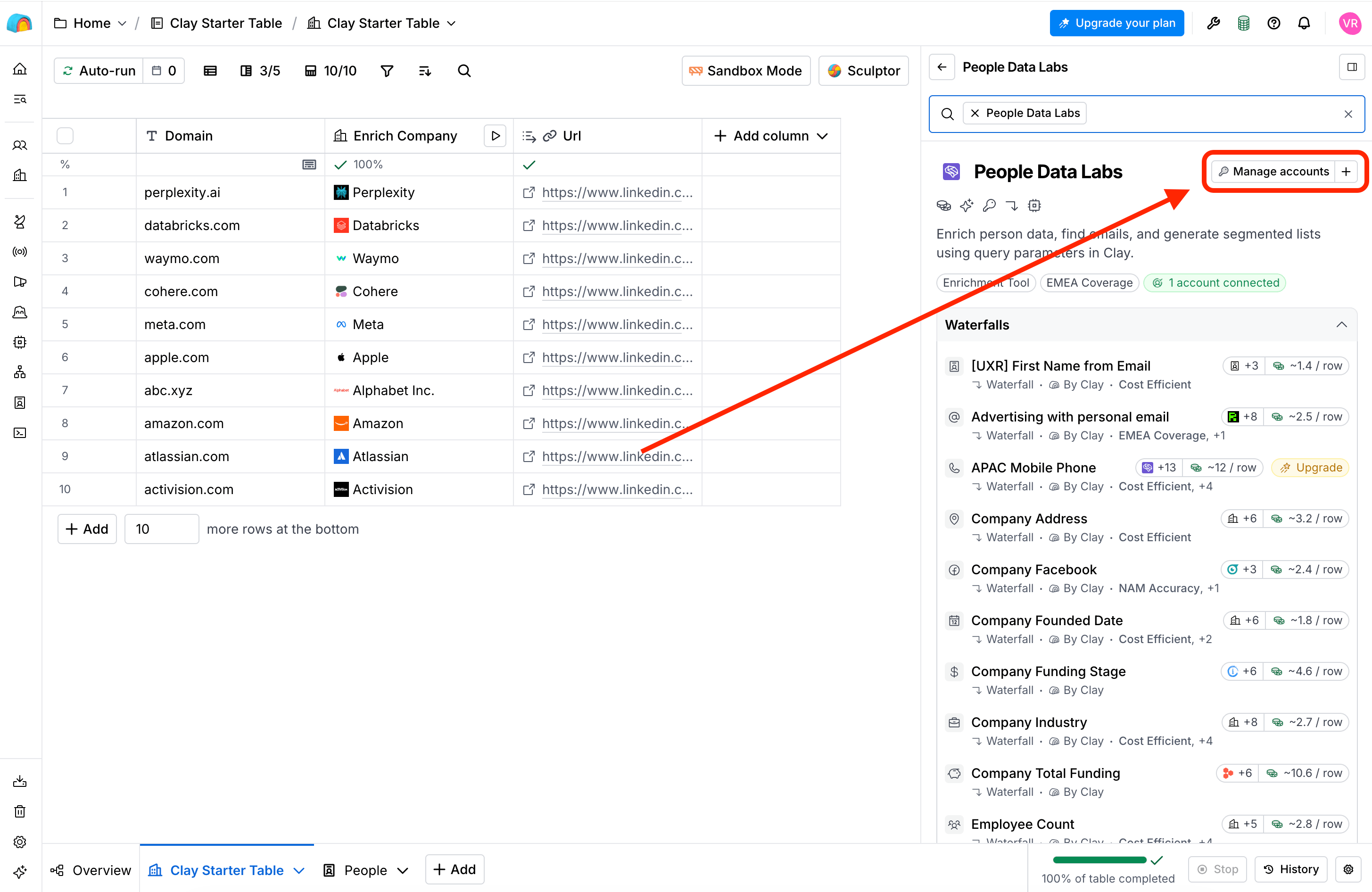Click the table completion progress bar
Image resolution: width=1372 pixels, height=892 pixels.
1099,860
